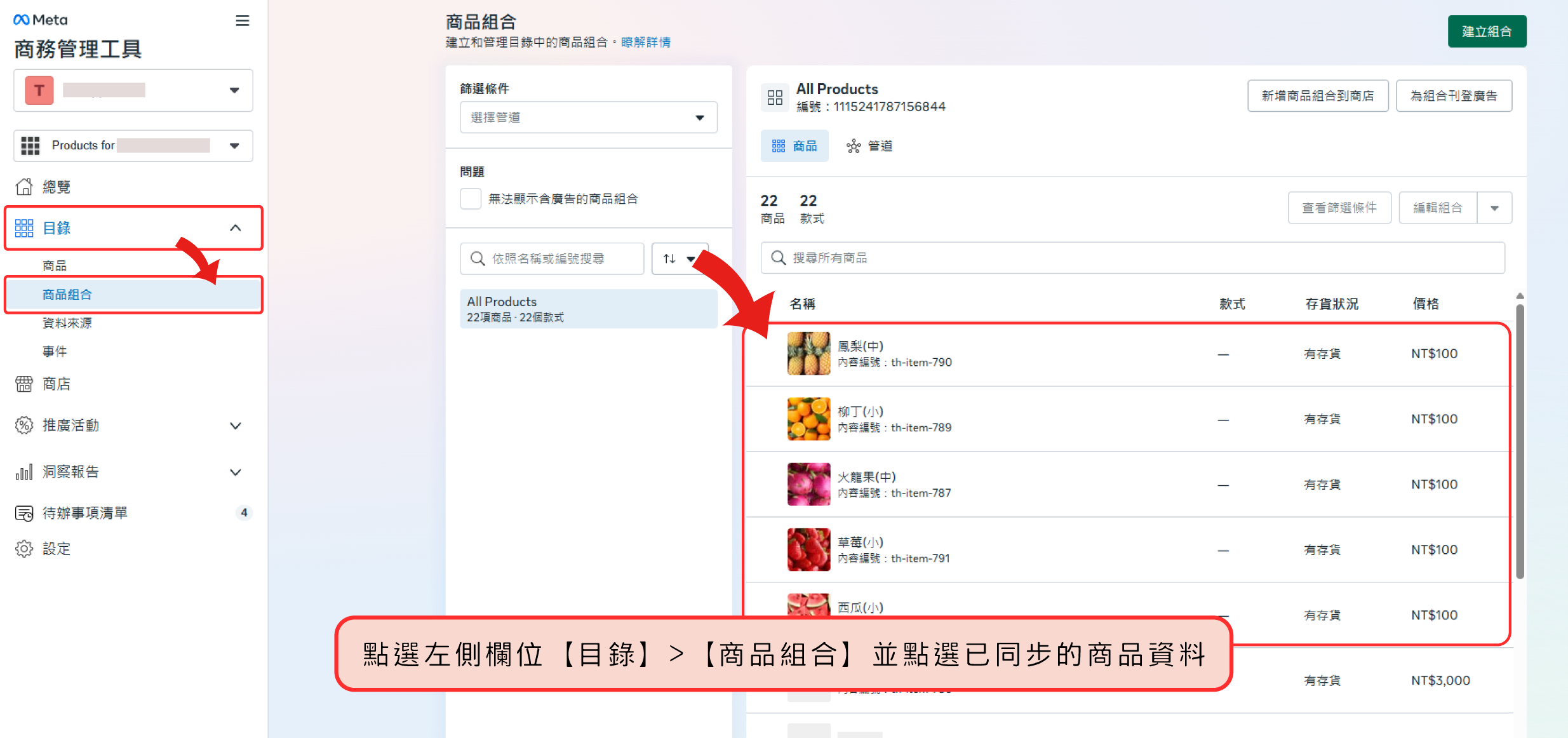Select the 資料來源 submenu item
Image resolution: width=1568 pixels, height=738 pixels.
[67, 323]
